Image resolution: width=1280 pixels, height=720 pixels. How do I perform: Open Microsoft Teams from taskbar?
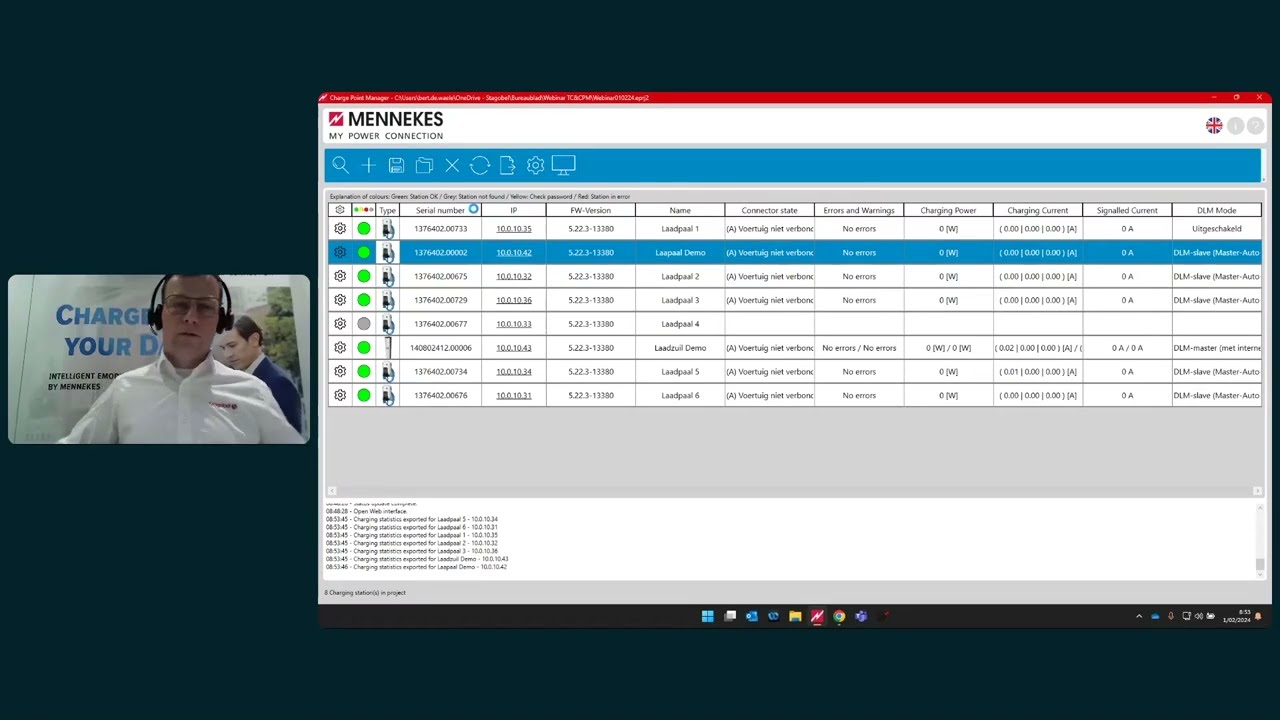[861, 616]
